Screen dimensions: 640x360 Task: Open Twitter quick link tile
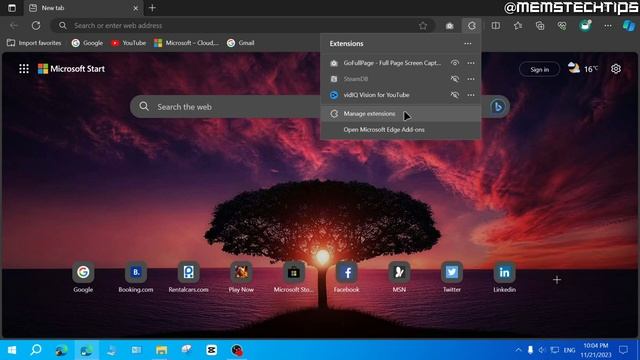452,278
